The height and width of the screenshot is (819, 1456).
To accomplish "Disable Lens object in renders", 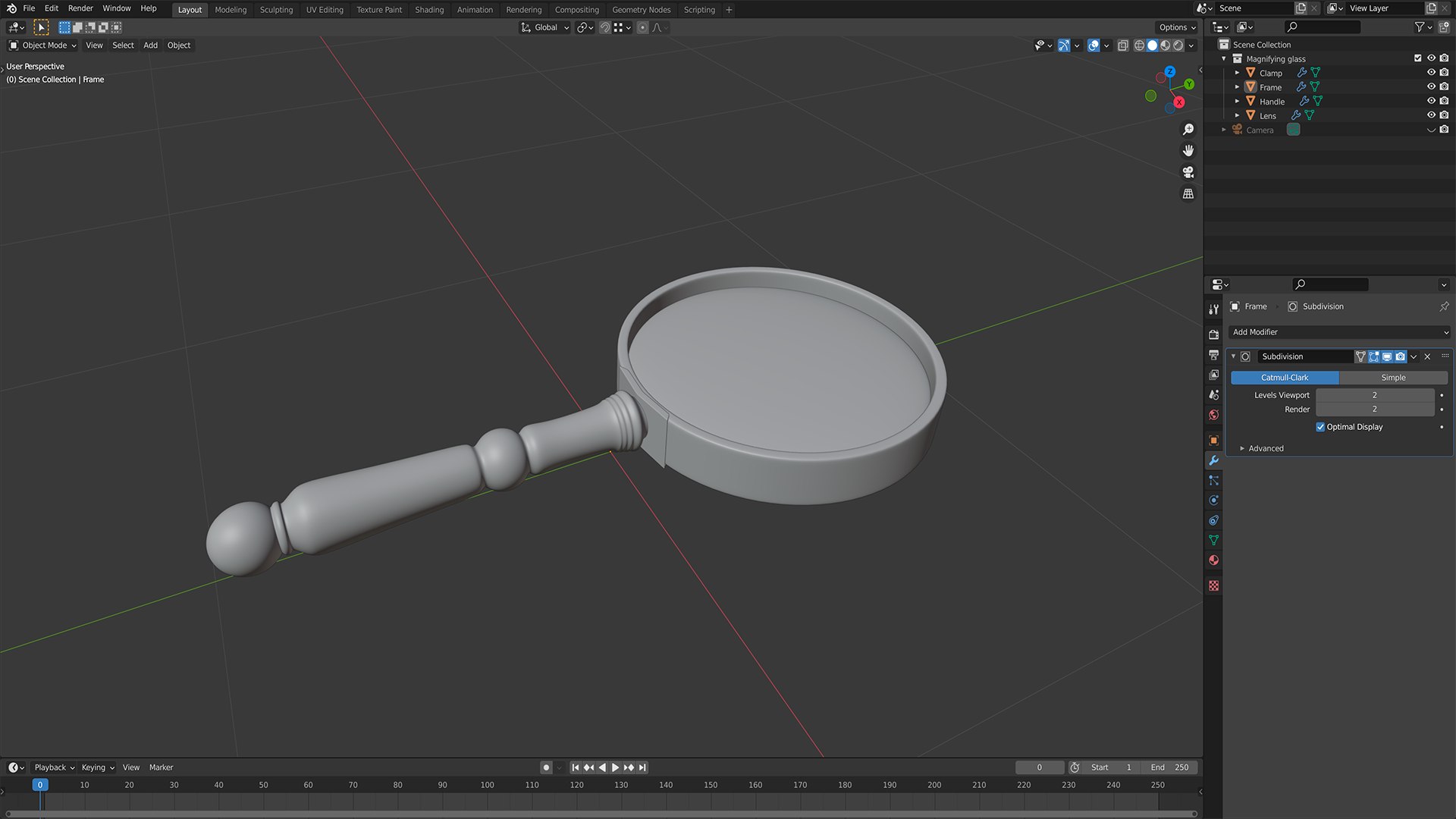I will pyautogui.click(x=1444, y=115).
